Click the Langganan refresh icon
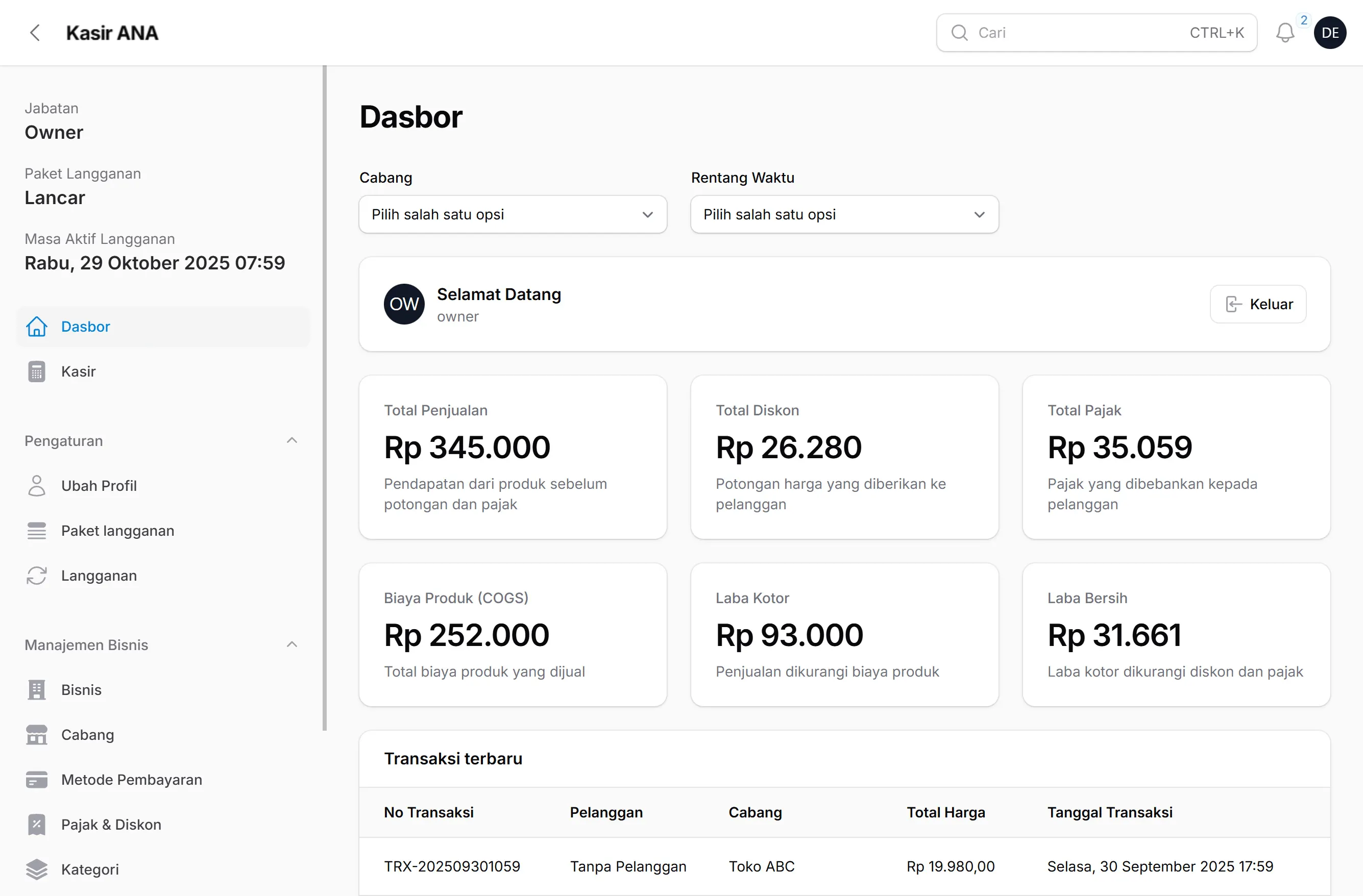1363x896 pixels. (x=37, y=576)
